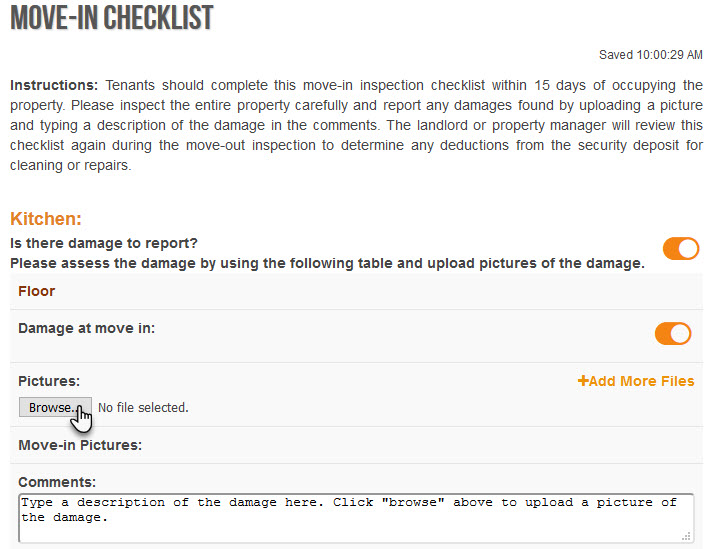The height and width of the screenshot is (549, 711).
Task: Click the instructions paragraph about security deposit
Action: pyautogui.click(x=356, y=125)
